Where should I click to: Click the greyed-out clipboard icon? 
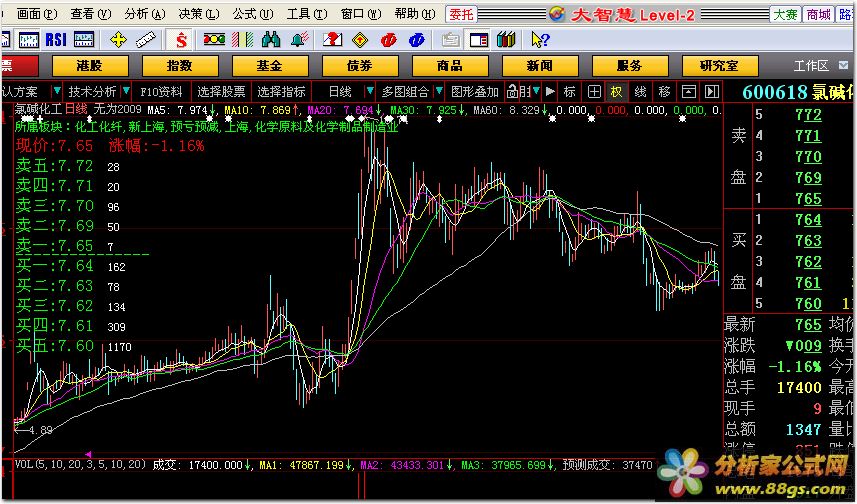click(x=450, y=40)
